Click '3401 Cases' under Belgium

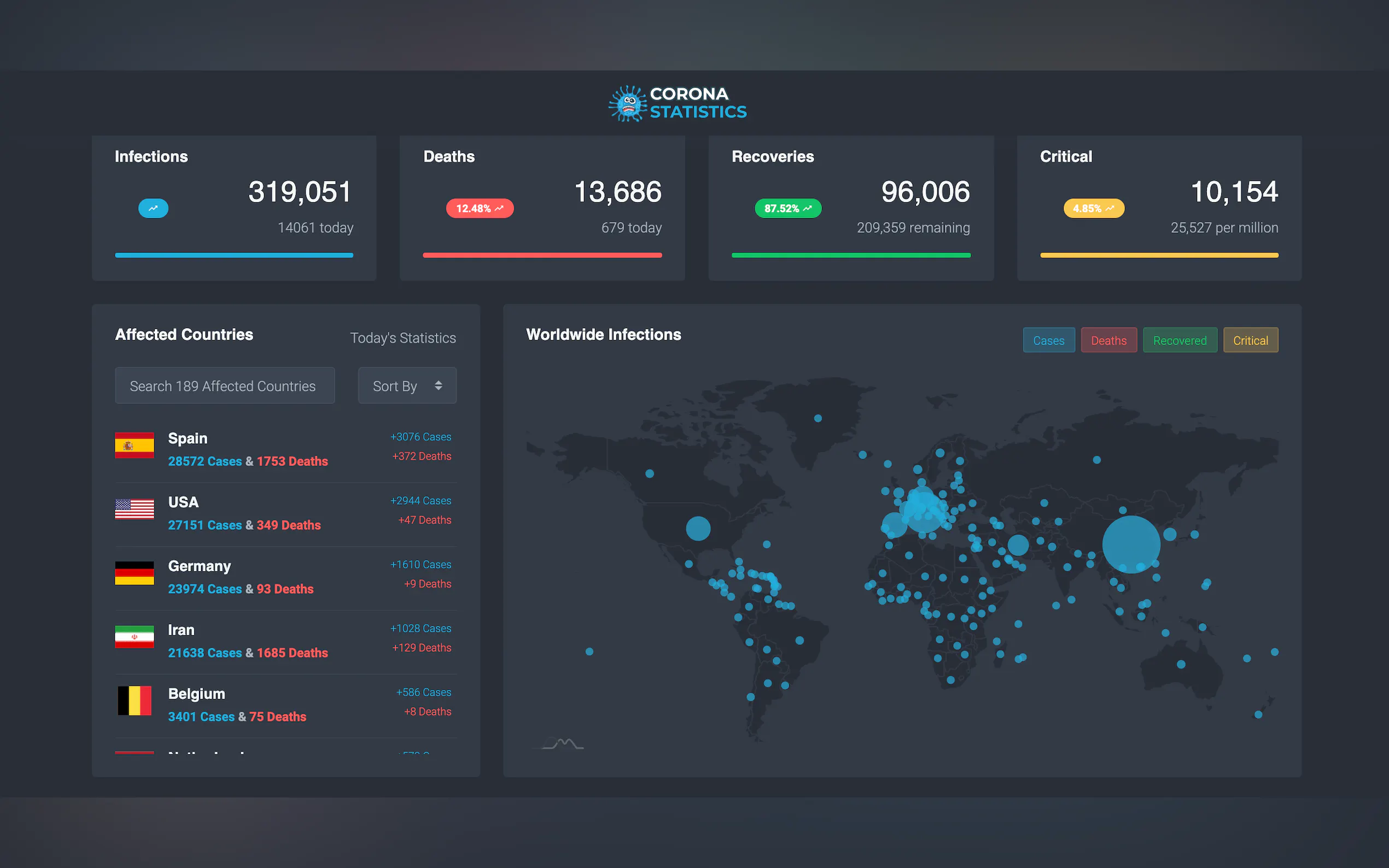[x=202, y=717]
